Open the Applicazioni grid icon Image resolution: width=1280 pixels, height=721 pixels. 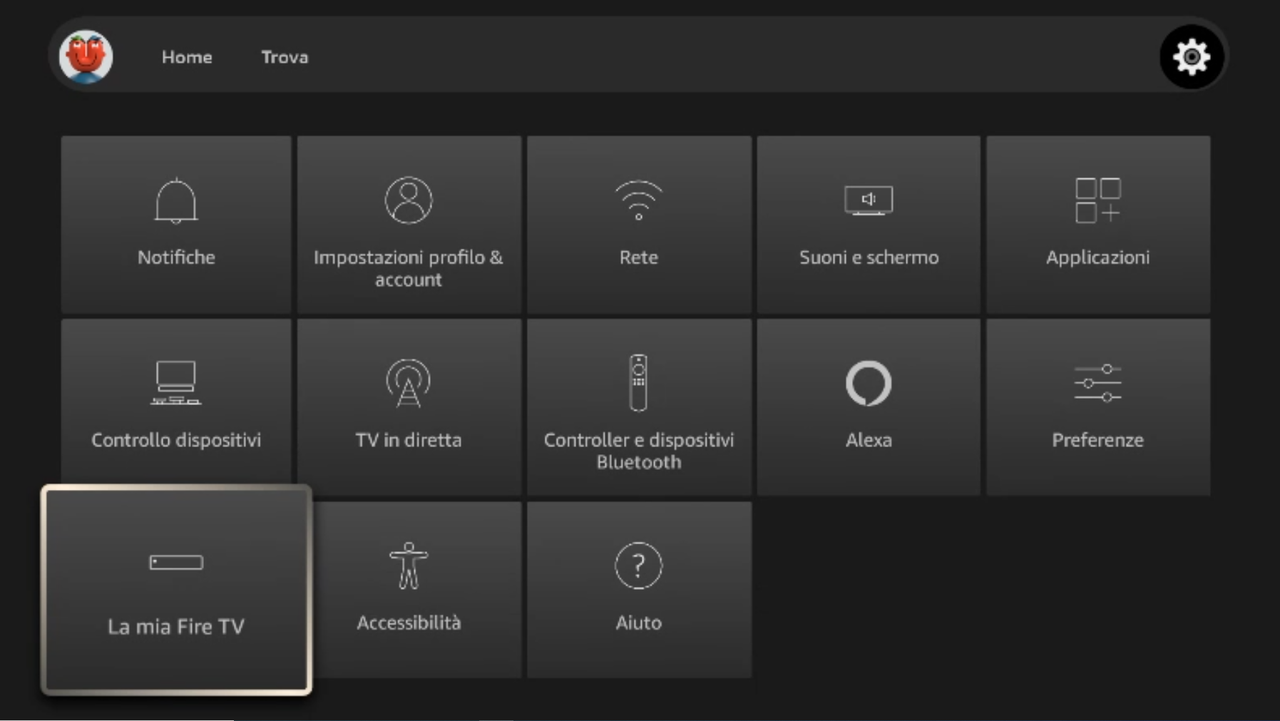click(x=1098, y=200)
